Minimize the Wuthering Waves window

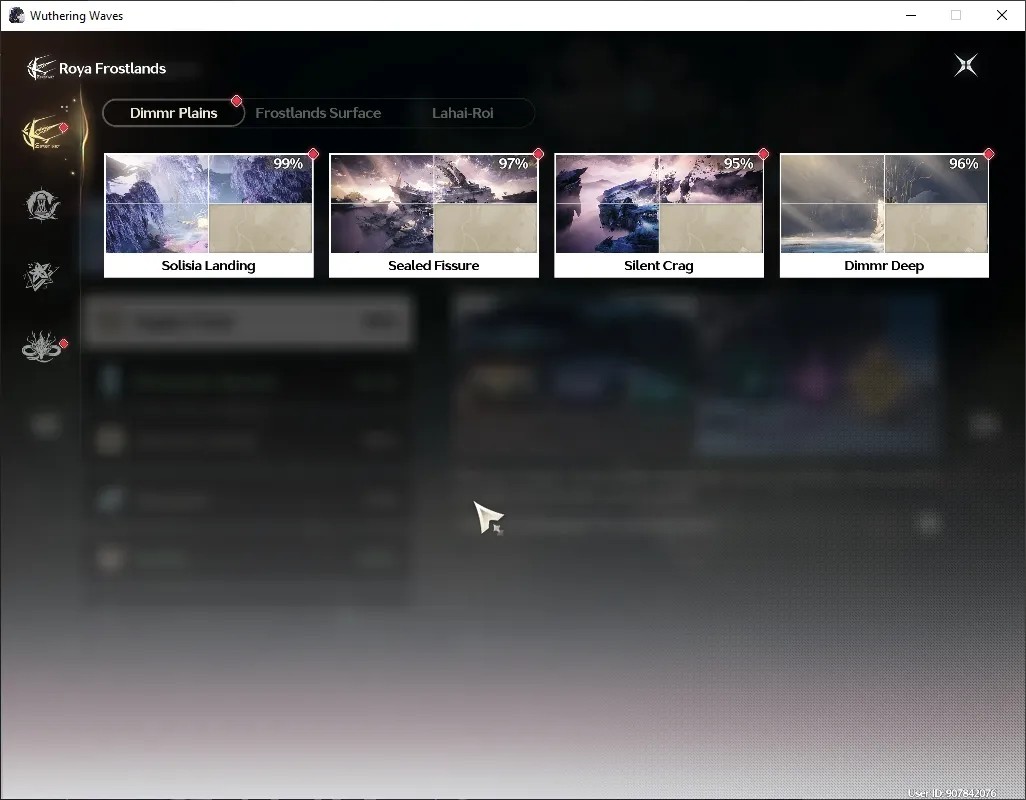coord(911,15)
